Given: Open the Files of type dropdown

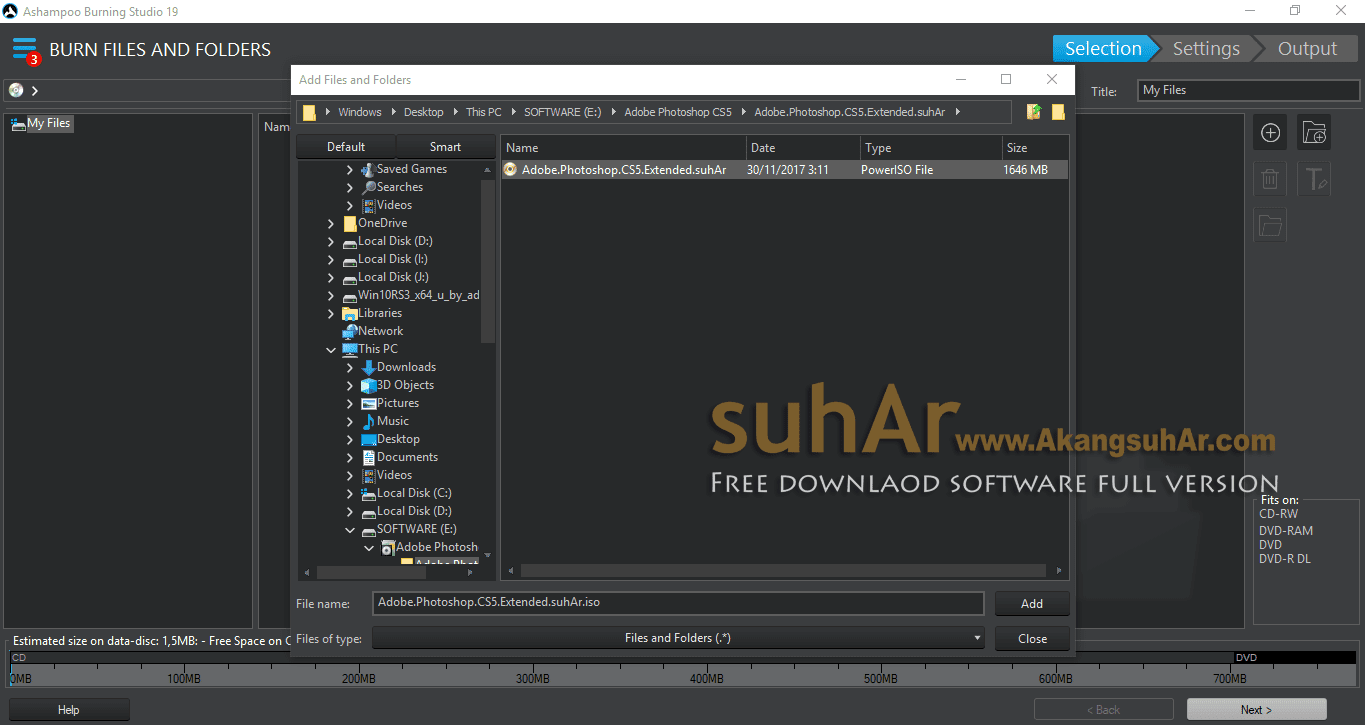Looking at the screenshot, I should coord(678,638).
